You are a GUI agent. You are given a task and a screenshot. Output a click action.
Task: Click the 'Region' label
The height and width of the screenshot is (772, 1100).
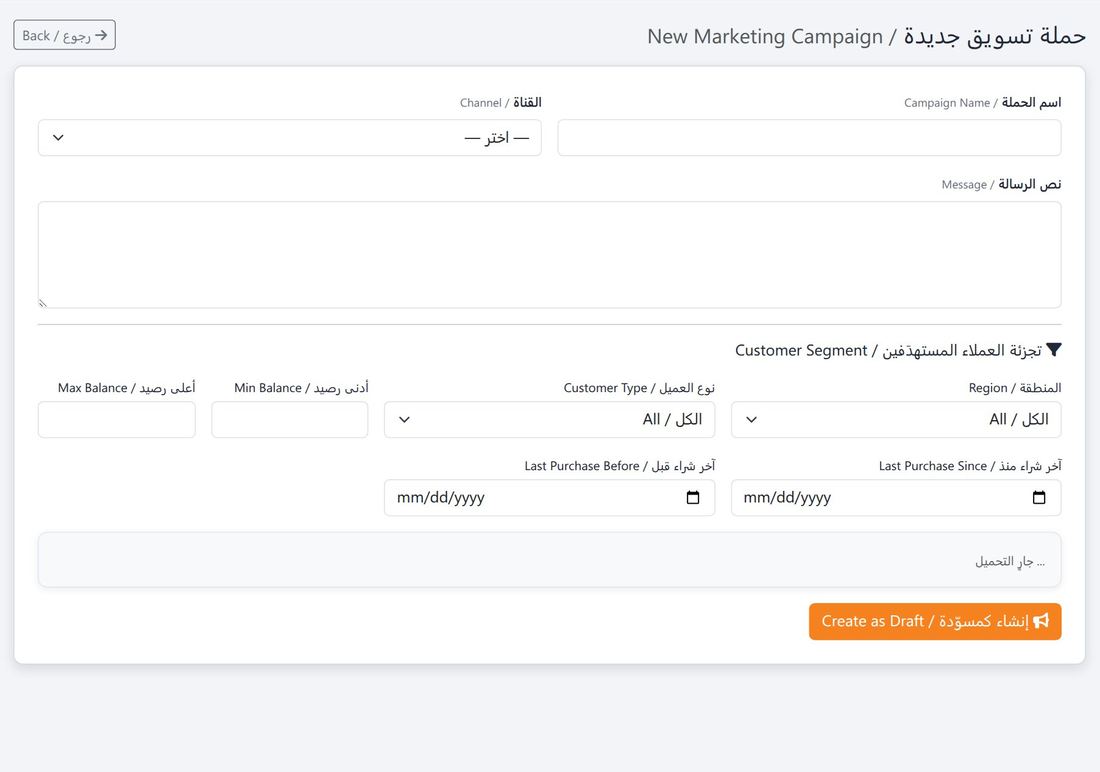(1014, 387)
